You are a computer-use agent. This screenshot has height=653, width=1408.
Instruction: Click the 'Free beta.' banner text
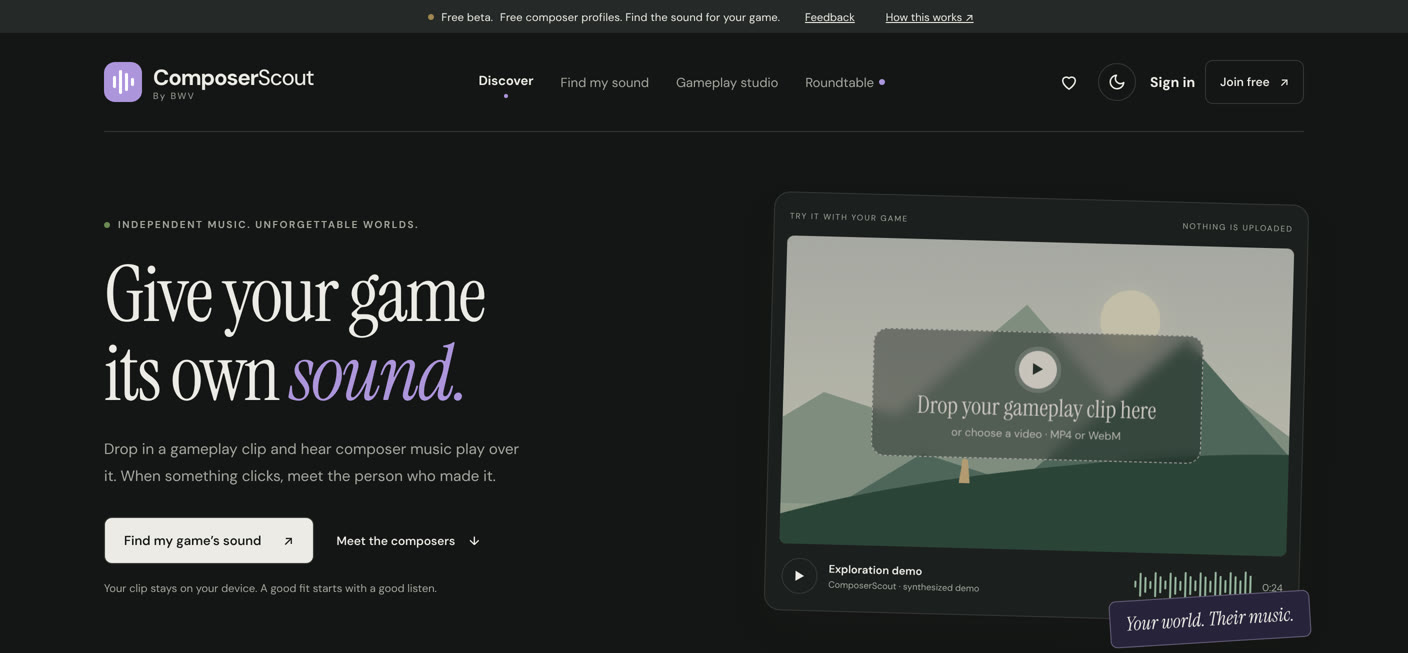click(467, 17)
